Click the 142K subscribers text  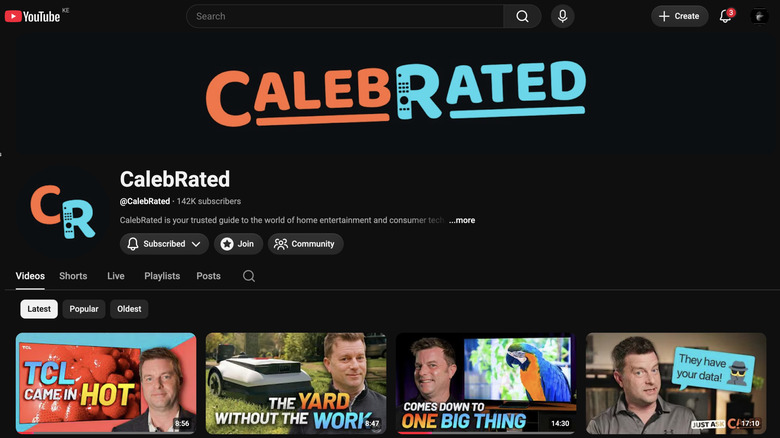[209, 201]
